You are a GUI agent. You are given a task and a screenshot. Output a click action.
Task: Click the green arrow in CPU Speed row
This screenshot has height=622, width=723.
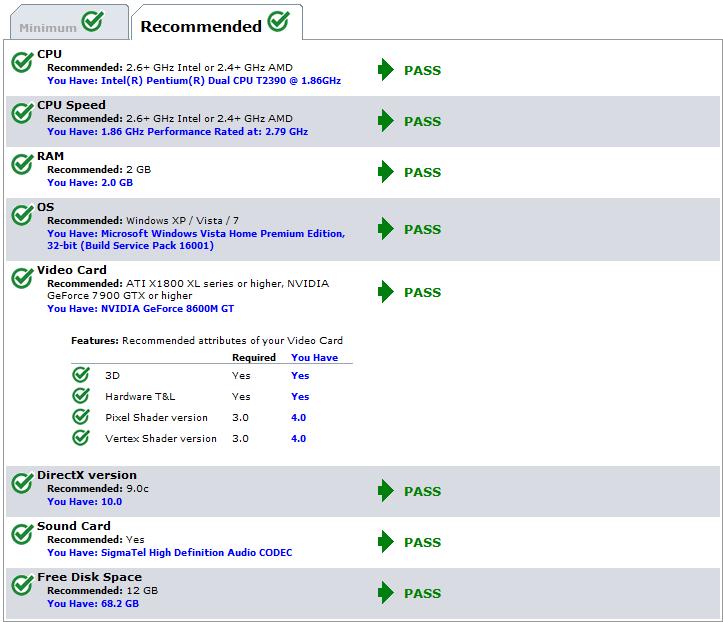(x=385, y=121)
